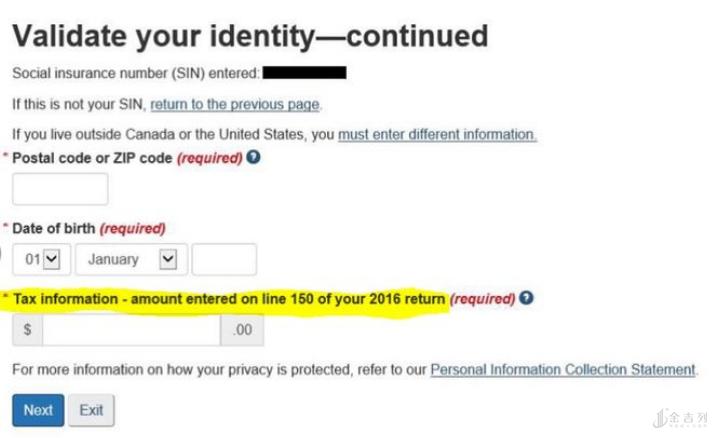Click the line 150 amount field
717x438 pixels.
click(131, 330)
